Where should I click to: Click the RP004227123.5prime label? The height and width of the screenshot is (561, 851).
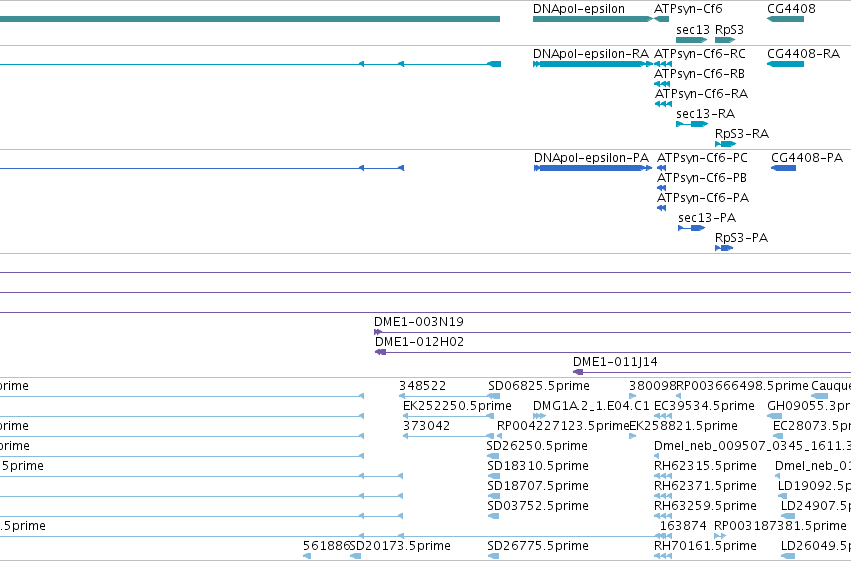(563, 426)
